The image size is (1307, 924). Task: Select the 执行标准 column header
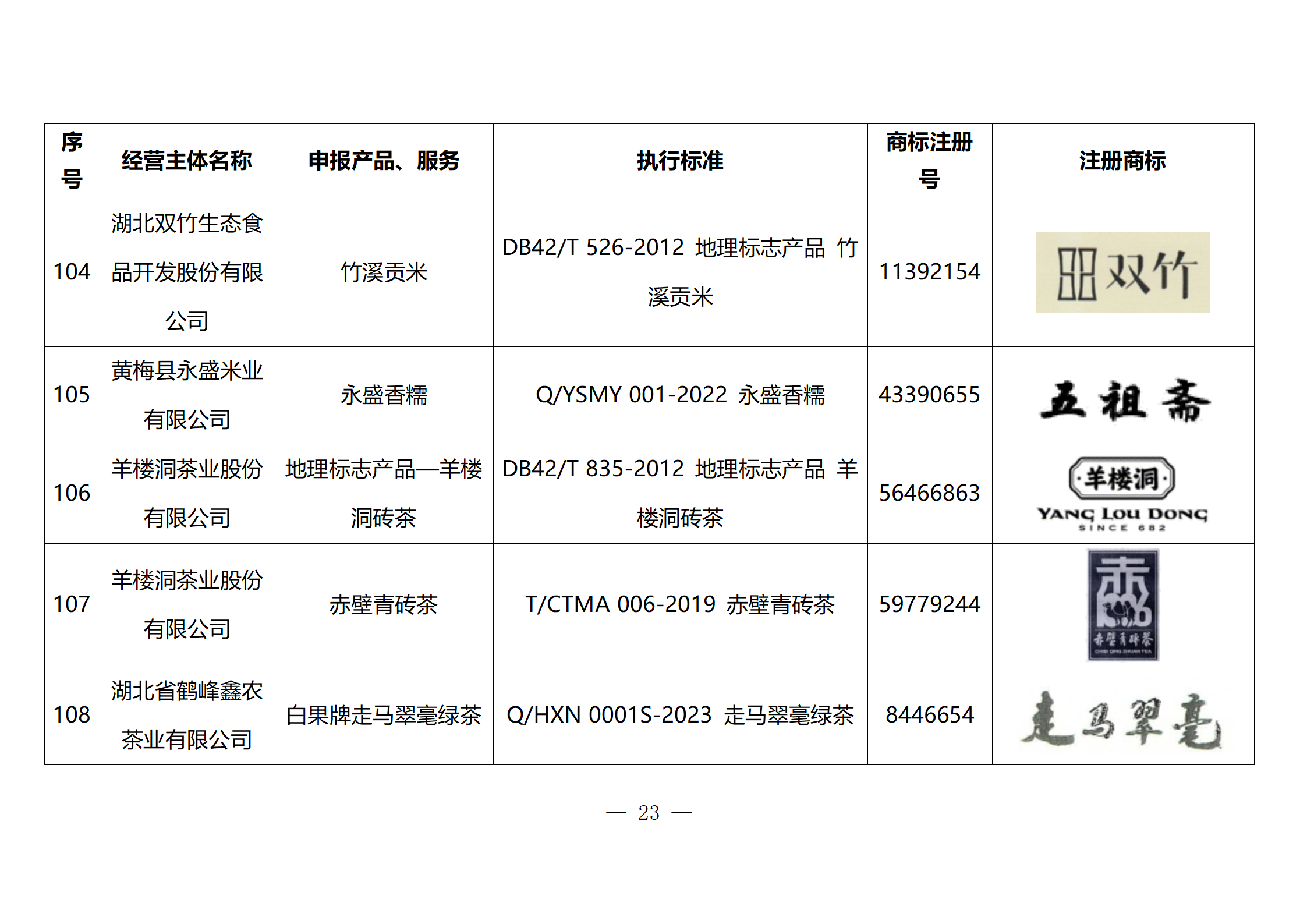pyautogui.click(x=680, y=161)
